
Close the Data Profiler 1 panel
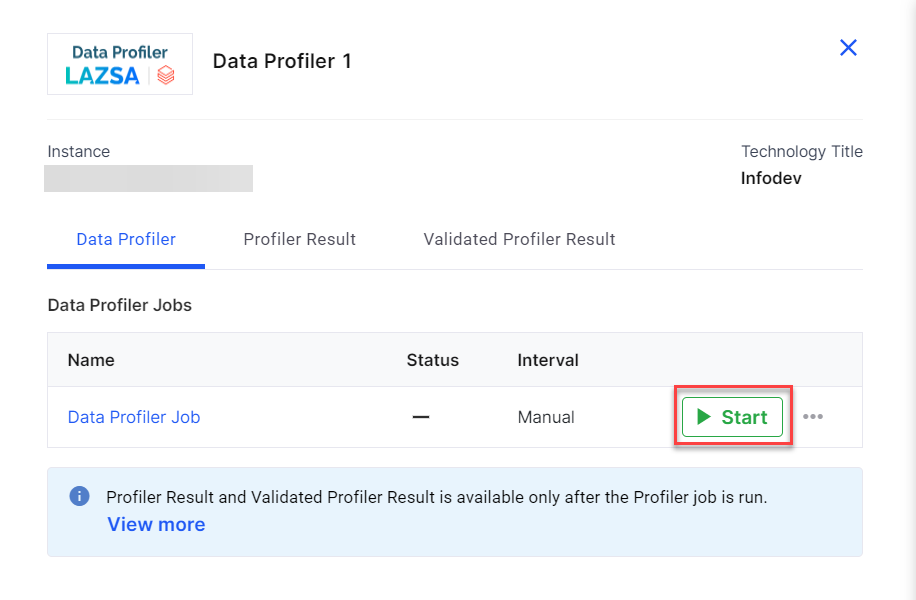[x=848, y=48]
